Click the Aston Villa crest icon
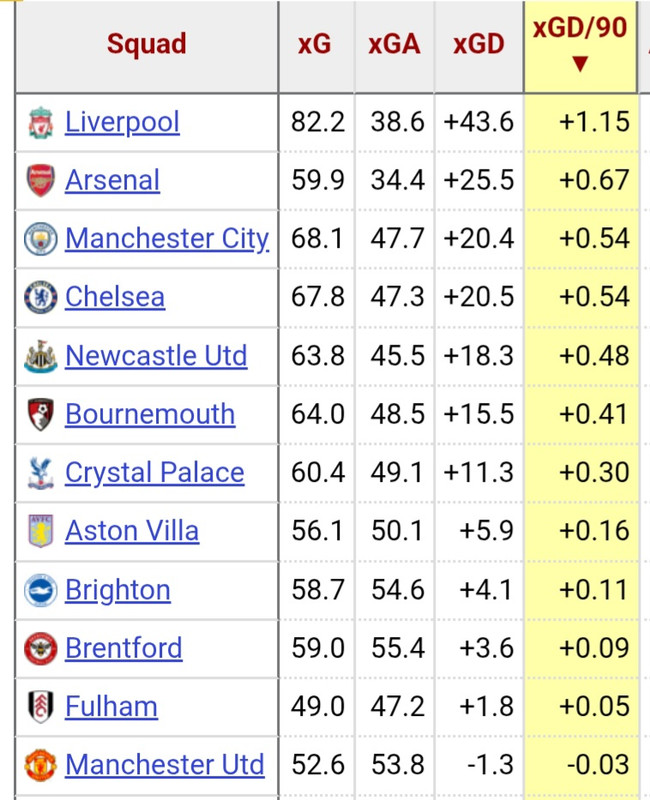Image resolution: width=650 pixels, height=800 pixels. (x=40, y=531)
